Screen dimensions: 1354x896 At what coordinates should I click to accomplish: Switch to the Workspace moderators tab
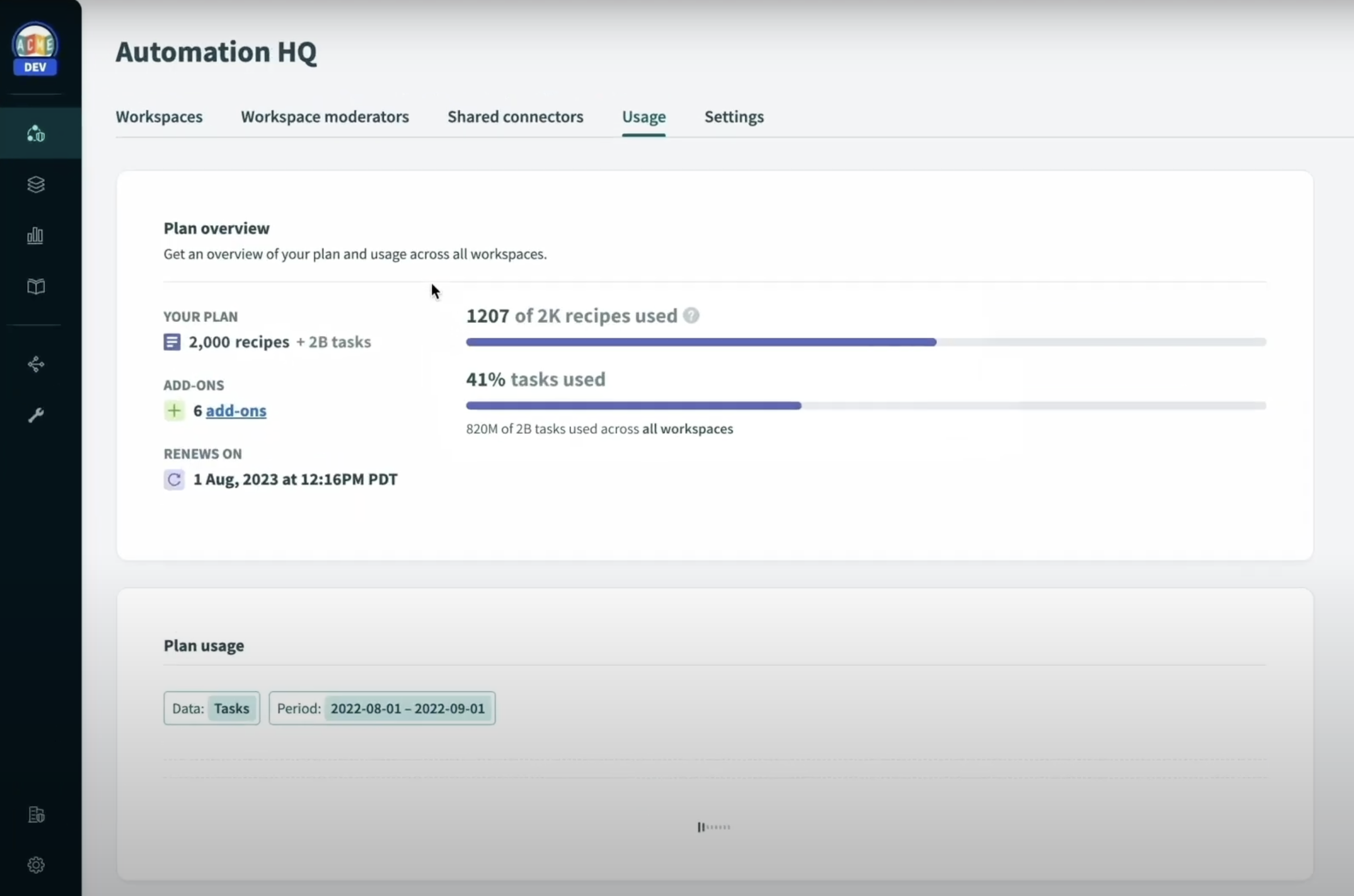tap(325, 117)
